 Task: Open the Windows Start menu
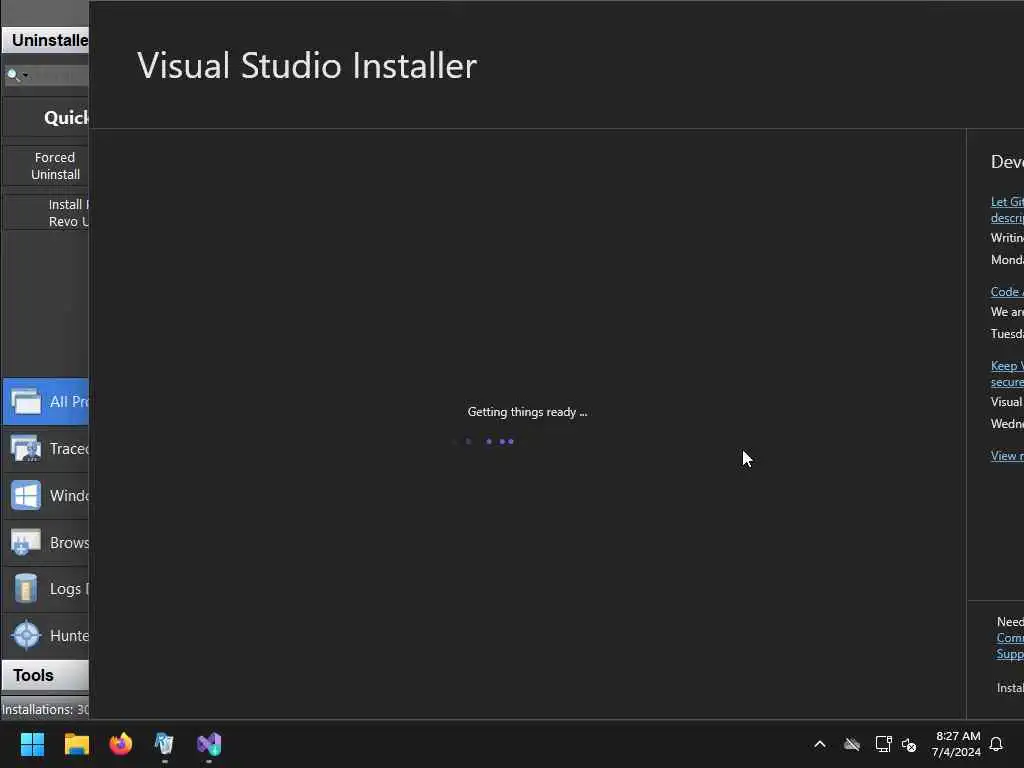coord(32,744)
